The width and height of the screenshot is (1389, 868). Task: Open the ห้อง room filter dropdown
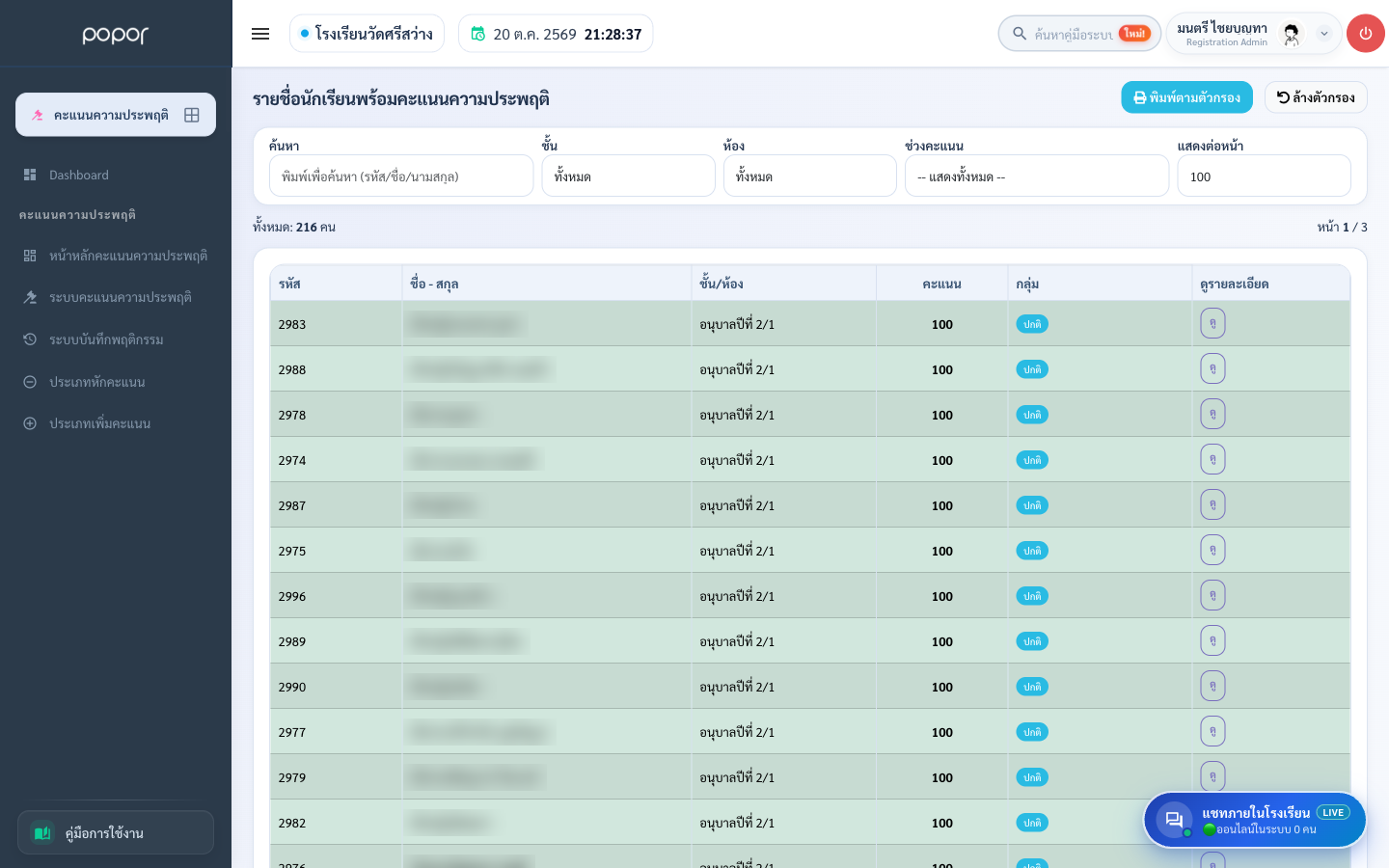click(x=809, y=176)
